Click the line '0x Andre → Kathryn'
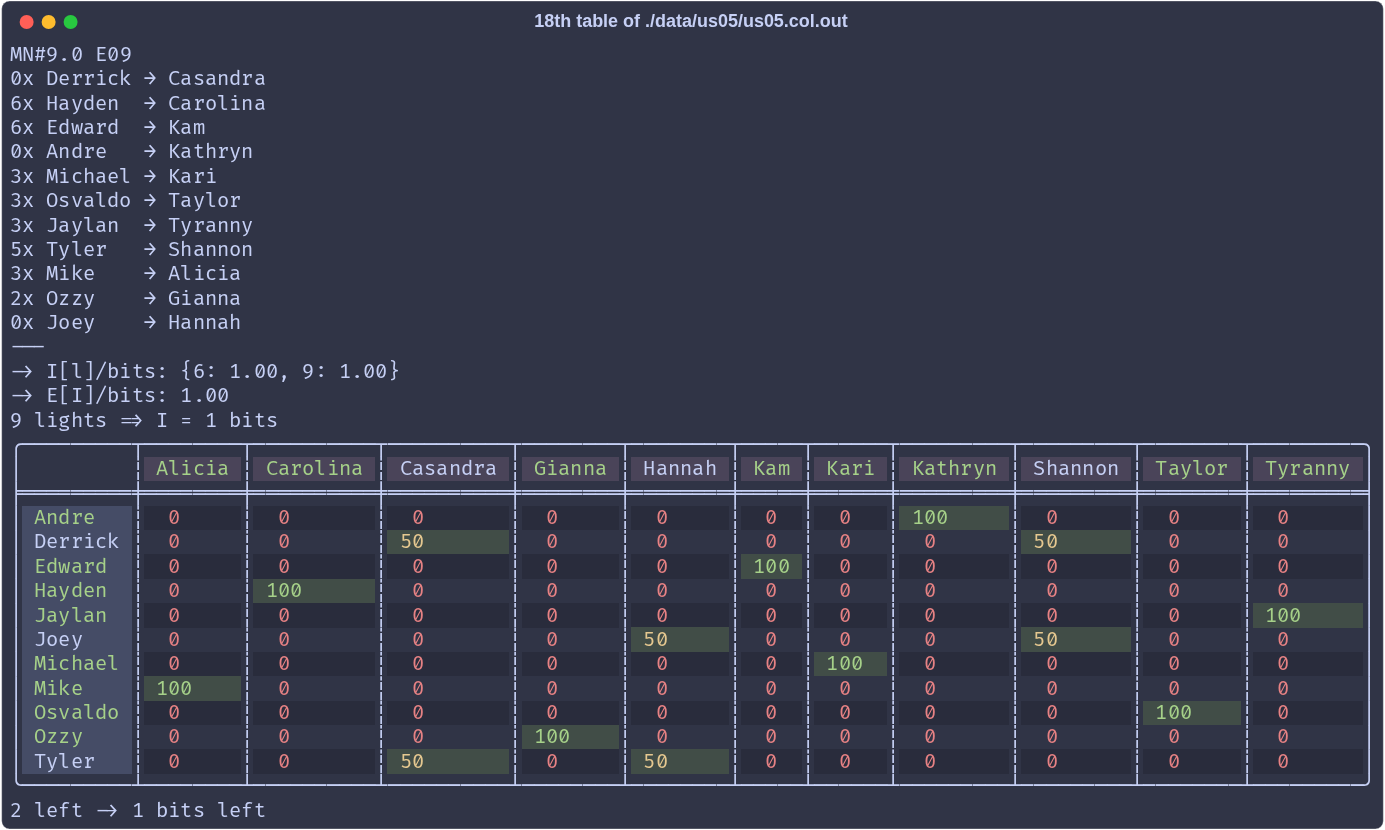The image size is (1385, 830). coord(132,151)
